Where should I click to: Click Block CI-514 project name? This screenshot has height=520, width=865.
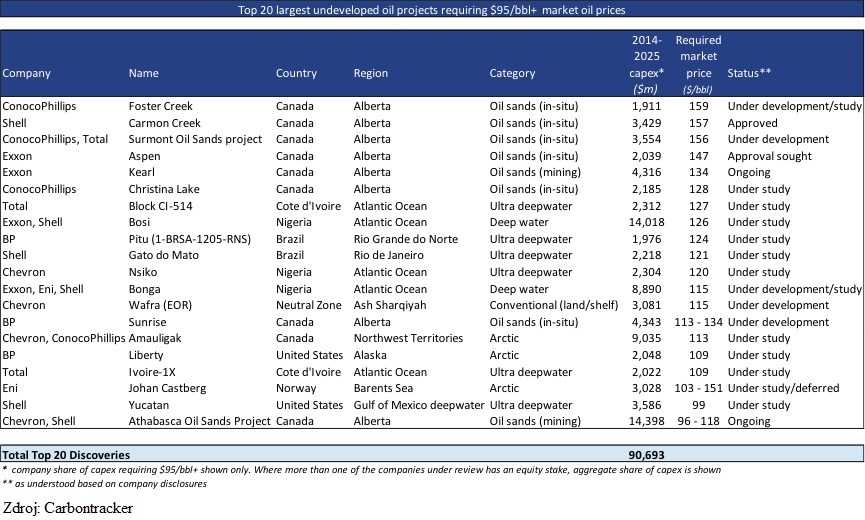coord(161,206)
